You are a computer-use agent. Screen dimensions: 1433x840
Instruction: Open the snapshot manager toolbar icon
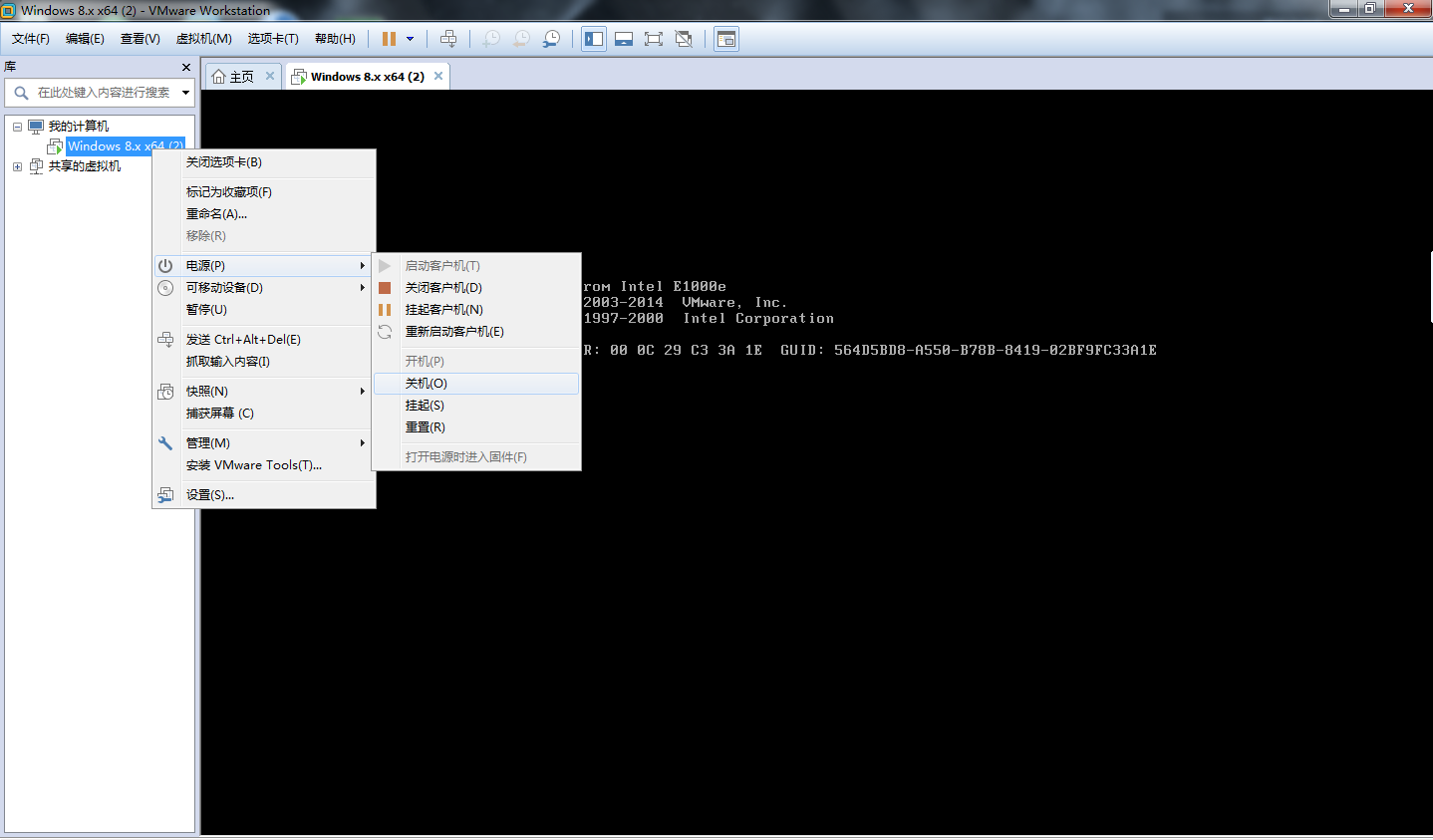coord(551,39)
